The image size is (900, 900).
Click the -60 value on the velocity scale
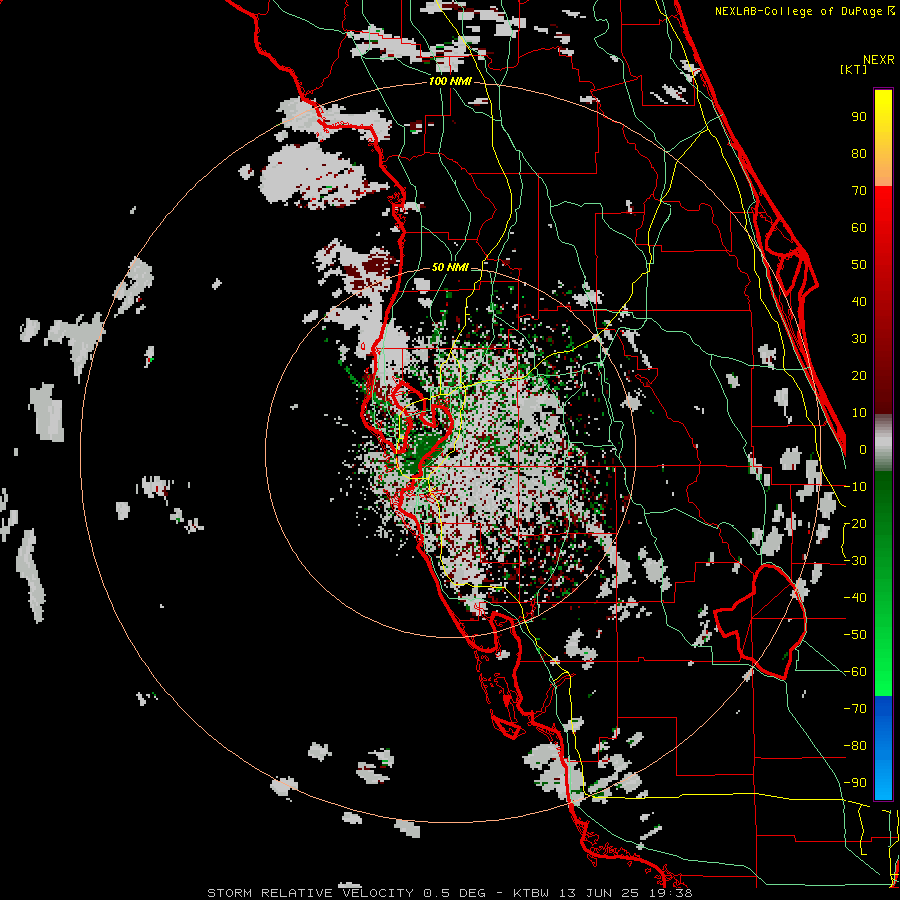pos(855,672)
